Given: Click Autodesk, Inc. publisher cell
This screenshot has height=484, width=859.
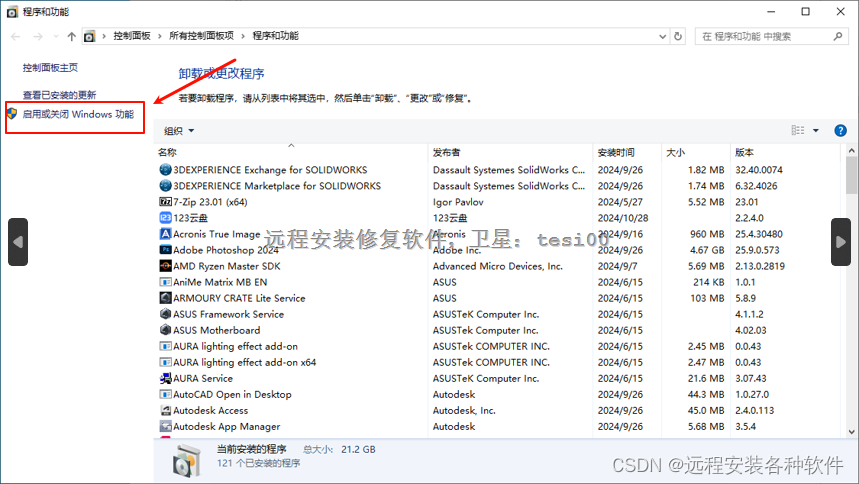Looking at the screenshot, I should click(x=464, y=411).
